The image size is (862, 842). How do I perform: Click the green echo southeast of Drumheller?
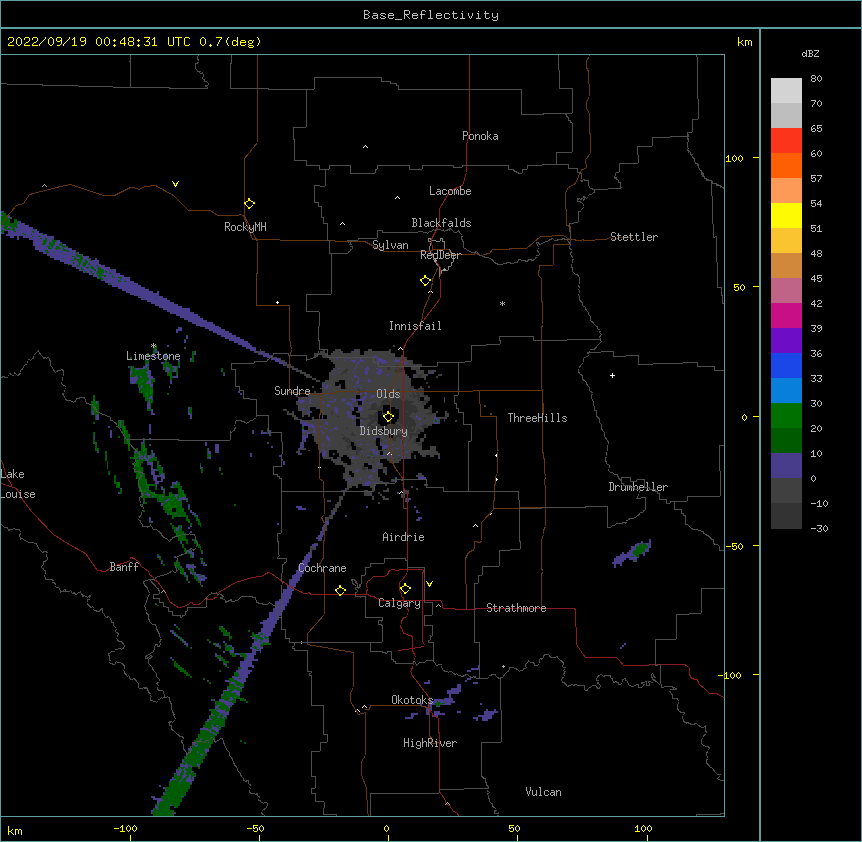point(640,549)
